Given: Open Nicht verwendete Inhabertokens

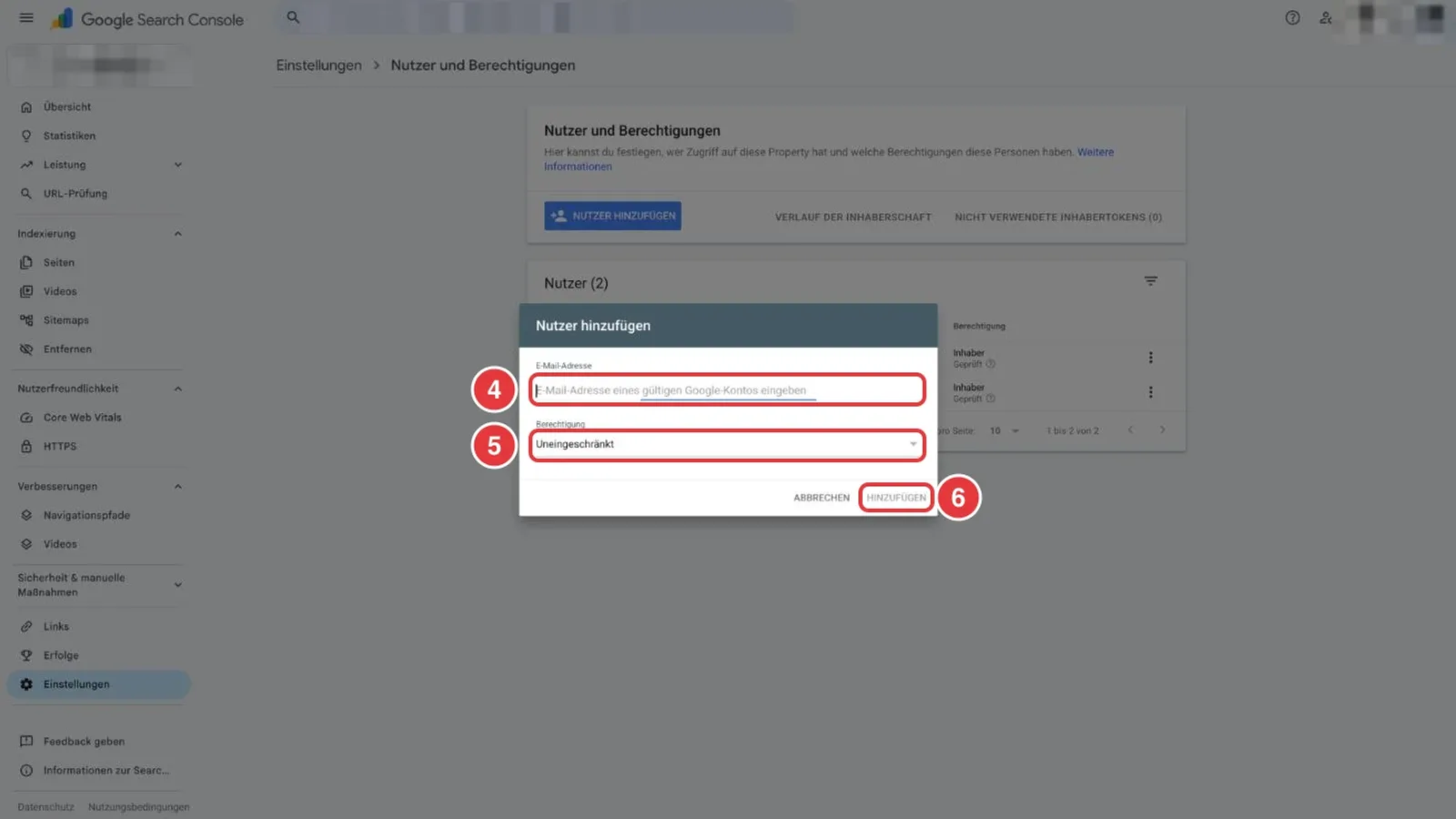Looking at the screenshot, I should 1058,217.
